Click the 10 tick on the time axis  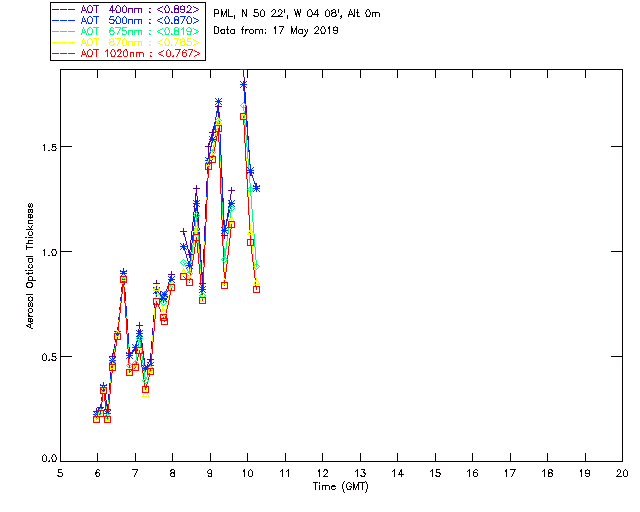coord(248,473)
